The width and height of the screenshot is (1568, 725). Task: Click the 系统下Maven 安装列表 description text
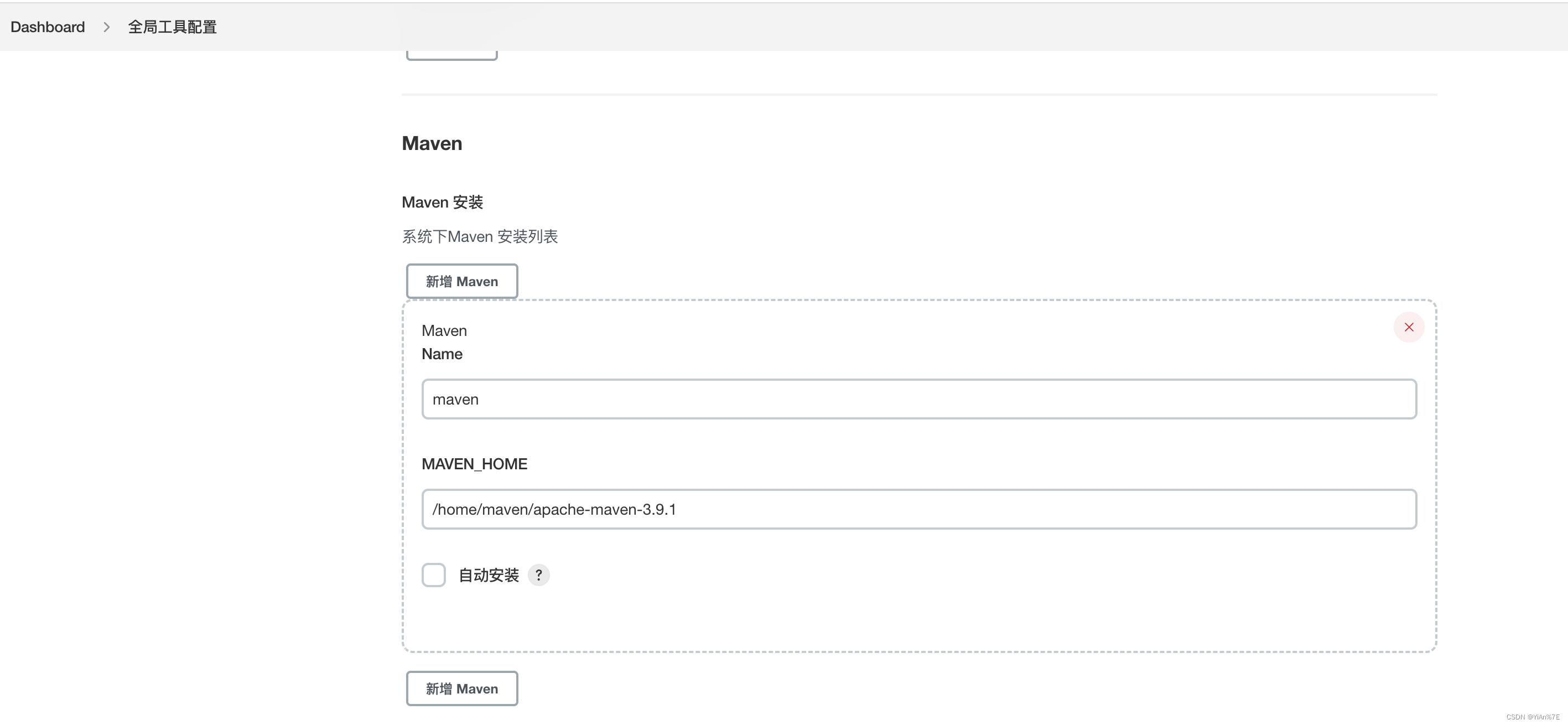(480, 236)
